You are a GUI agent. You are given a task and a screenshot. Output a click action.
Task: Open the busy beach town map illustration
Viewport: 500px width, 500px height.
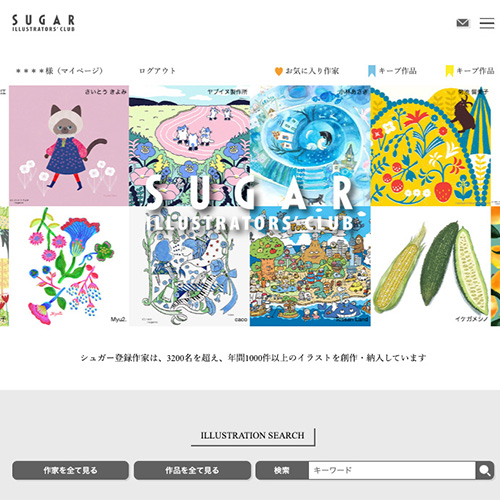(x=310, y=266)
